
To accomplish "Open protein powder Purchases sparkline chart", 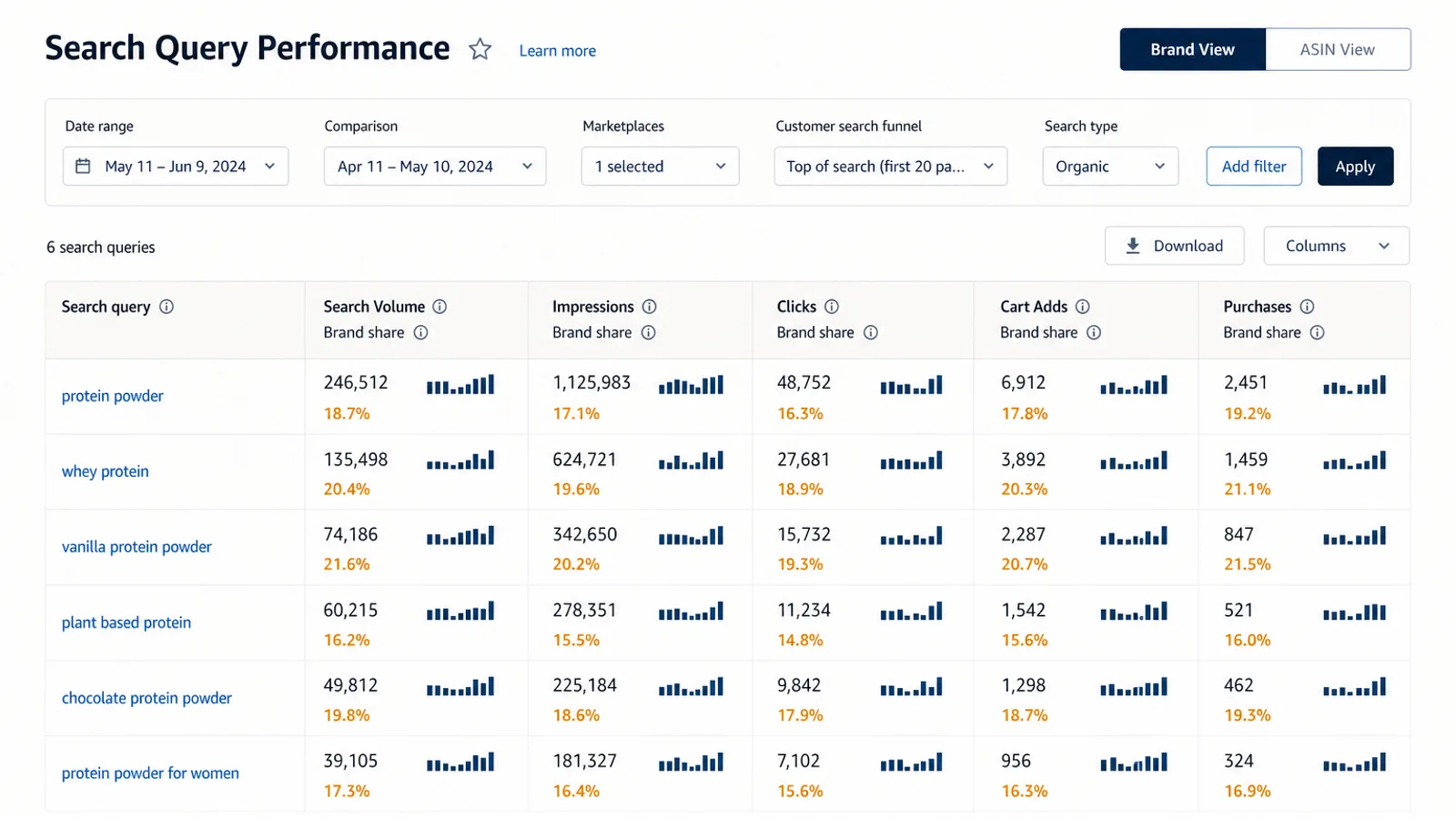I will click(1354, 385).
